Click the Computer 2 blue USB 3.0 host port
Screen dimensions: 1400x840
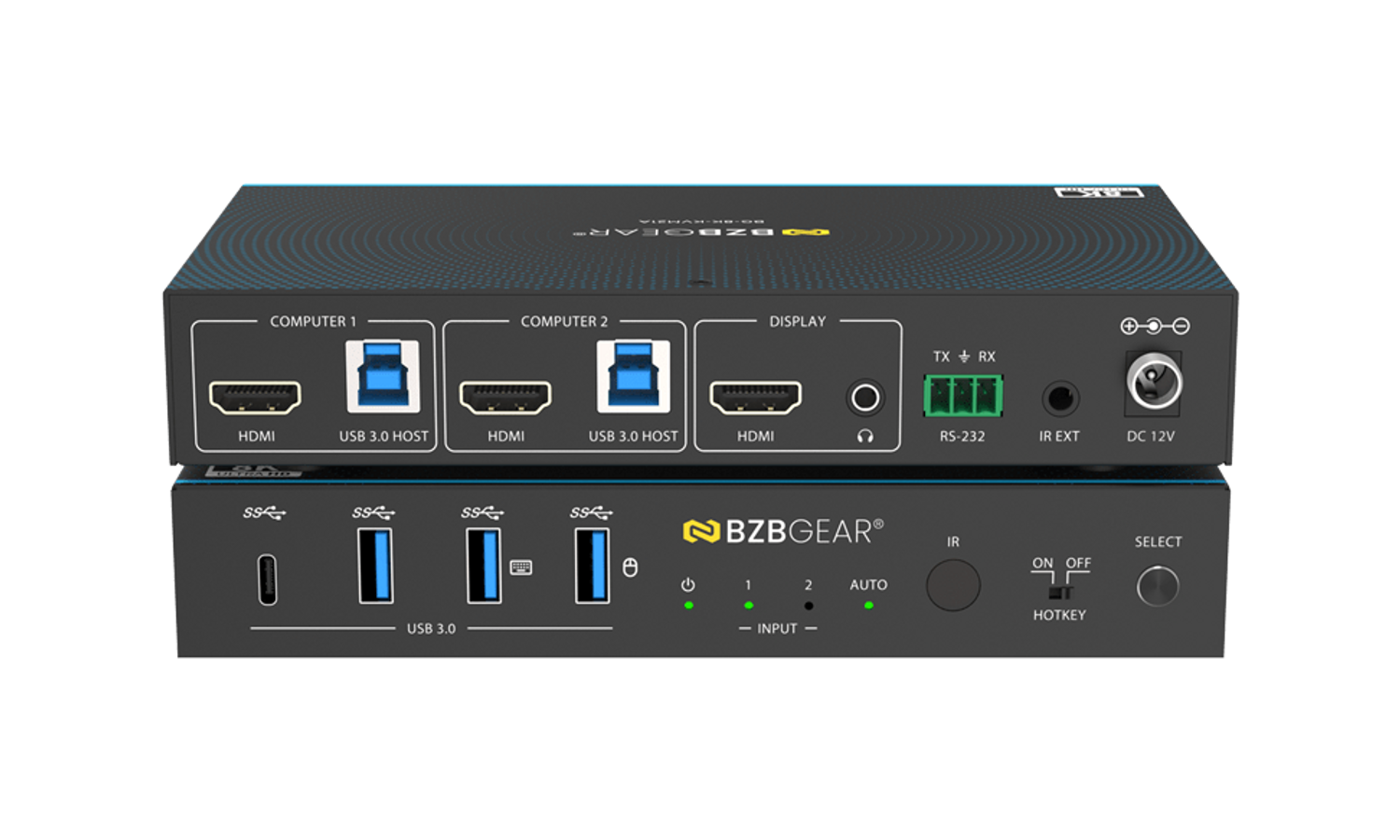[634, 376]
